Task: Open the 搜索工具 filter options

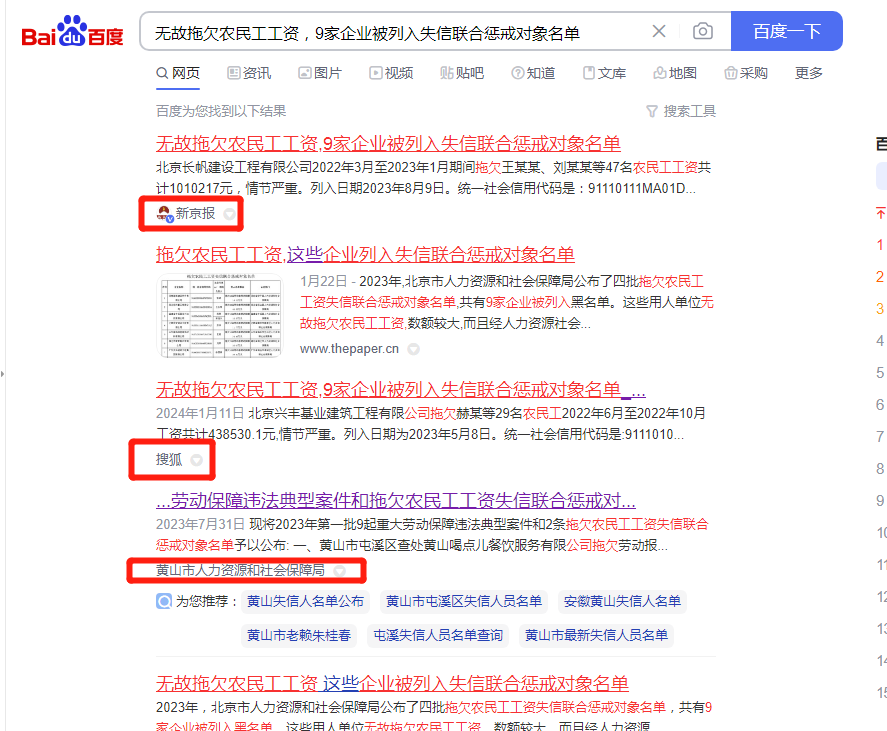Action: tap(681, 111)
